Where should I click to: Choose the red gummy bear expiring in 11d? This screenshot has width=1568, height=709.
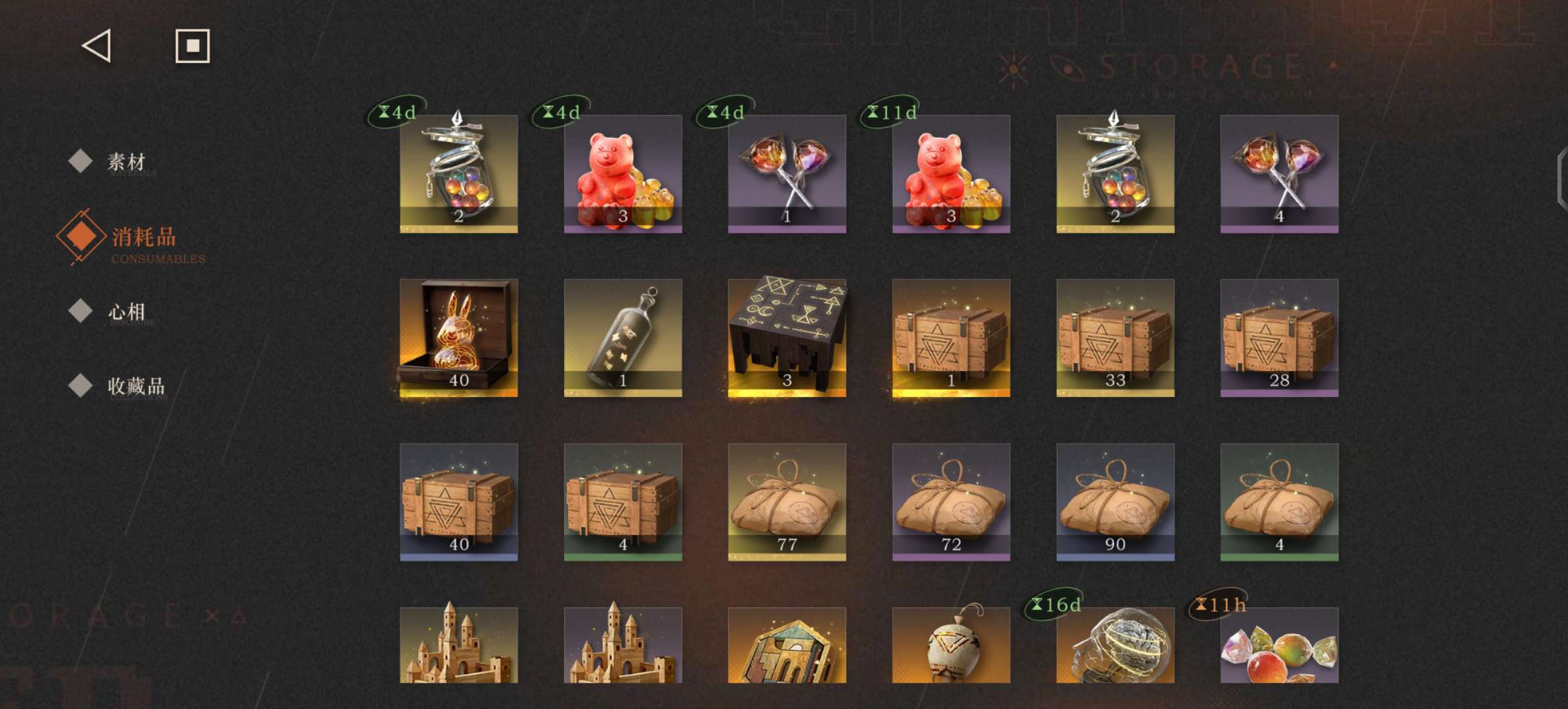tap(951, 174)
